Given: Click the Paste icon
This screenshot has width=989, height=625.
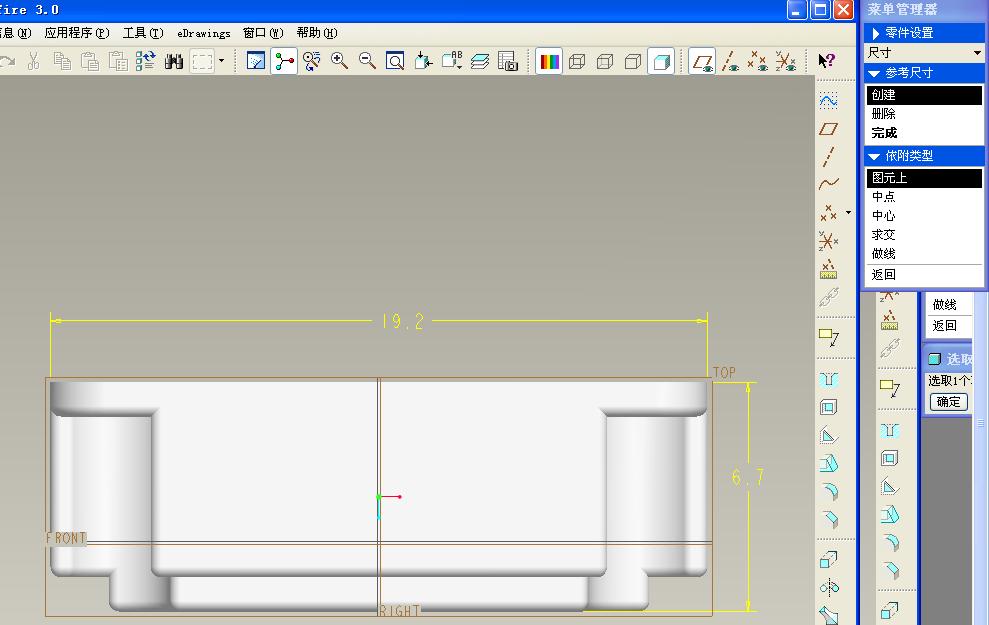Looking at the screenshot, I should 90,61.
